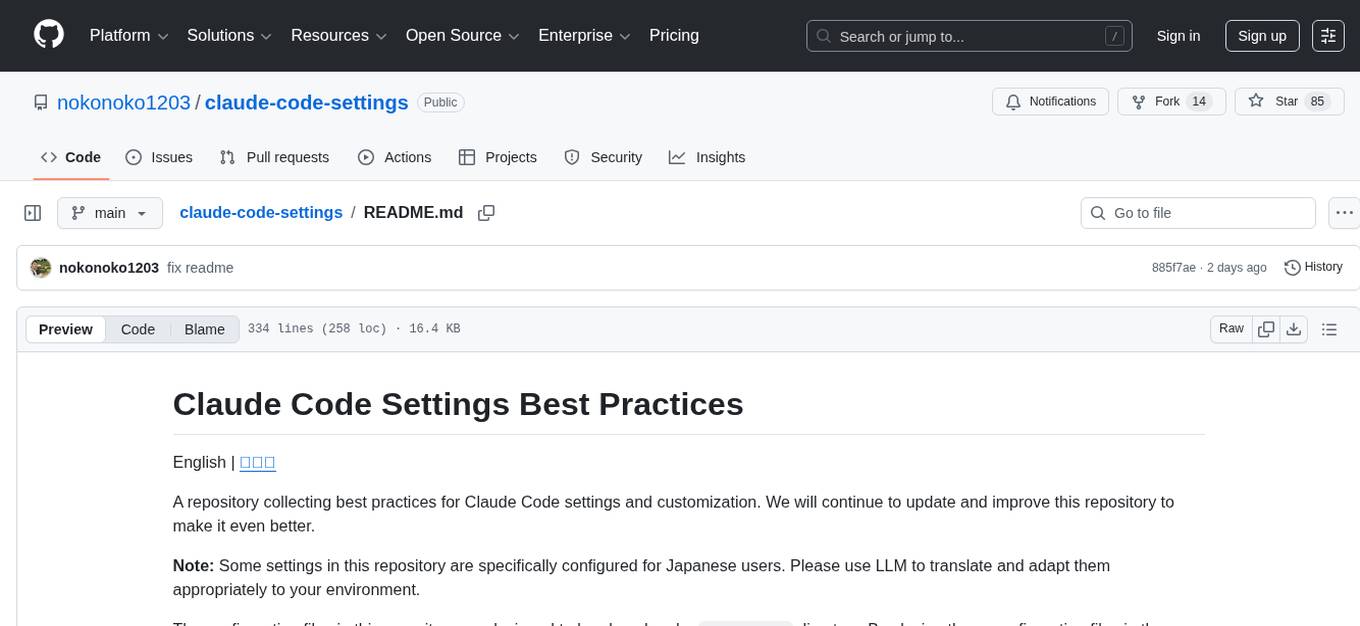The image size is (1360, 626).
Task: Open the more options ellipsis menu
Action: 1344,212
